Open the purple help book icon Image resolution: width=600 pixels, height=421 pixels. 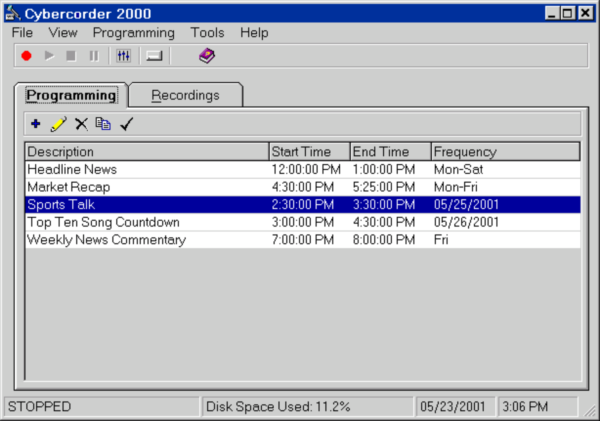click(206, 56)
